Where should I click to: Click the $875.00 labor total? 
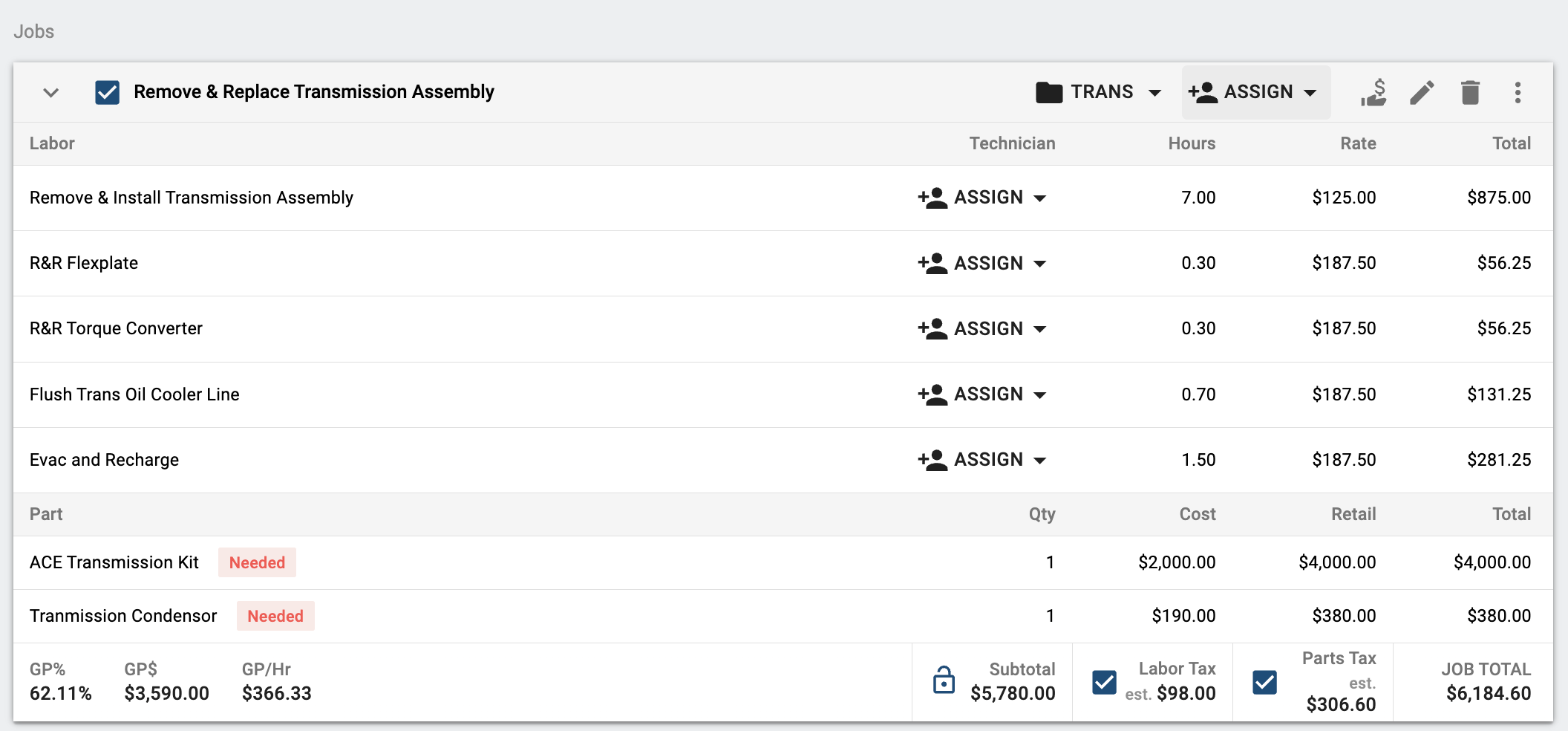[1499, 198]
